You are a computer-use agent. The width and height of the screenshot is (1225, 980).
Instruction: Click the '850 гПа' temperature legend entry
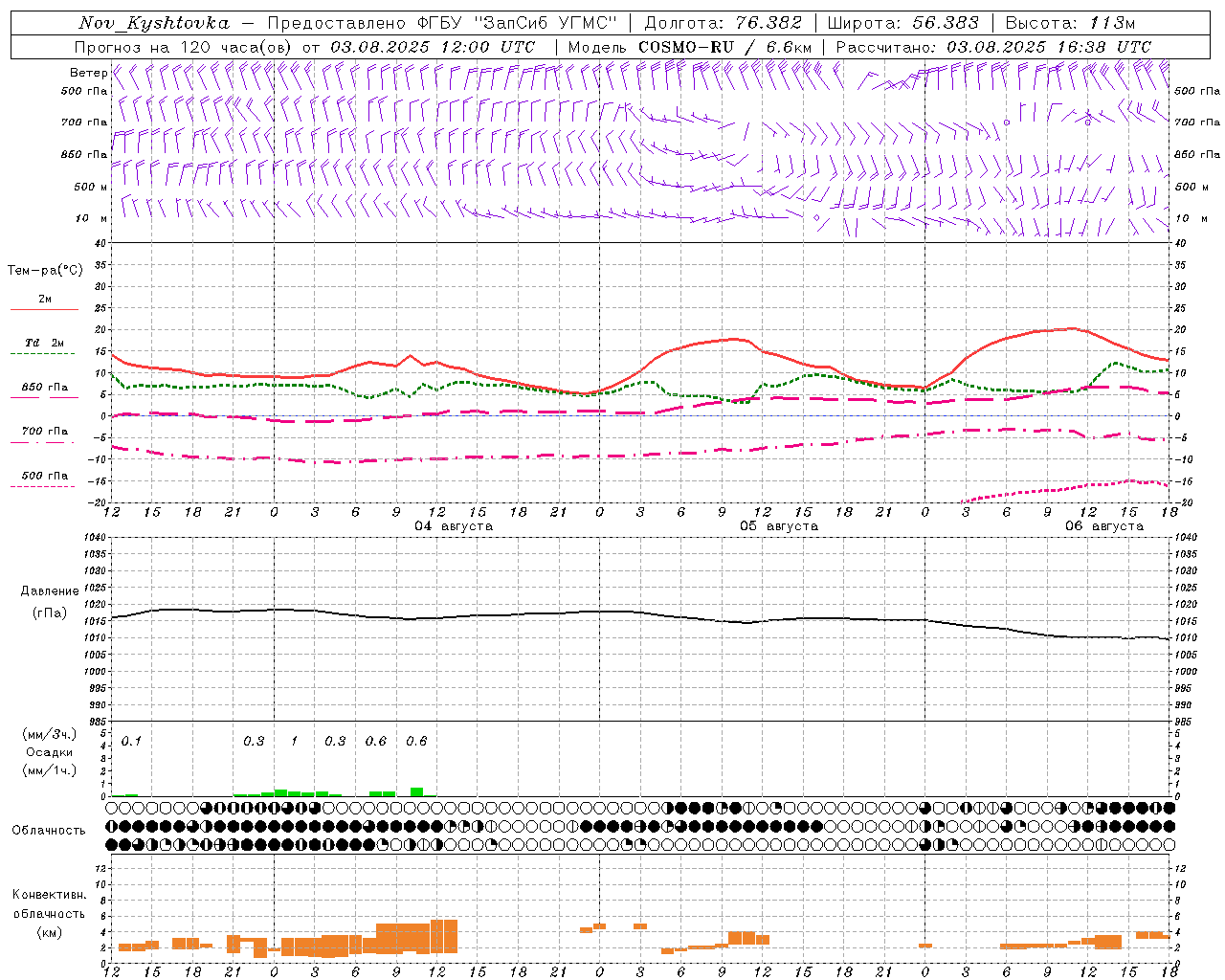(x=45, y=388)
